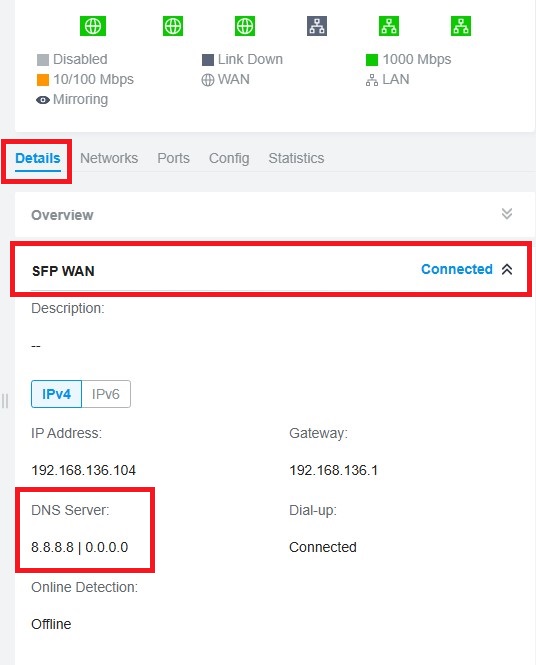536x665 pixels.
Task: Click the green 1000 Mbps legend swatch
Action: point(372,60)
